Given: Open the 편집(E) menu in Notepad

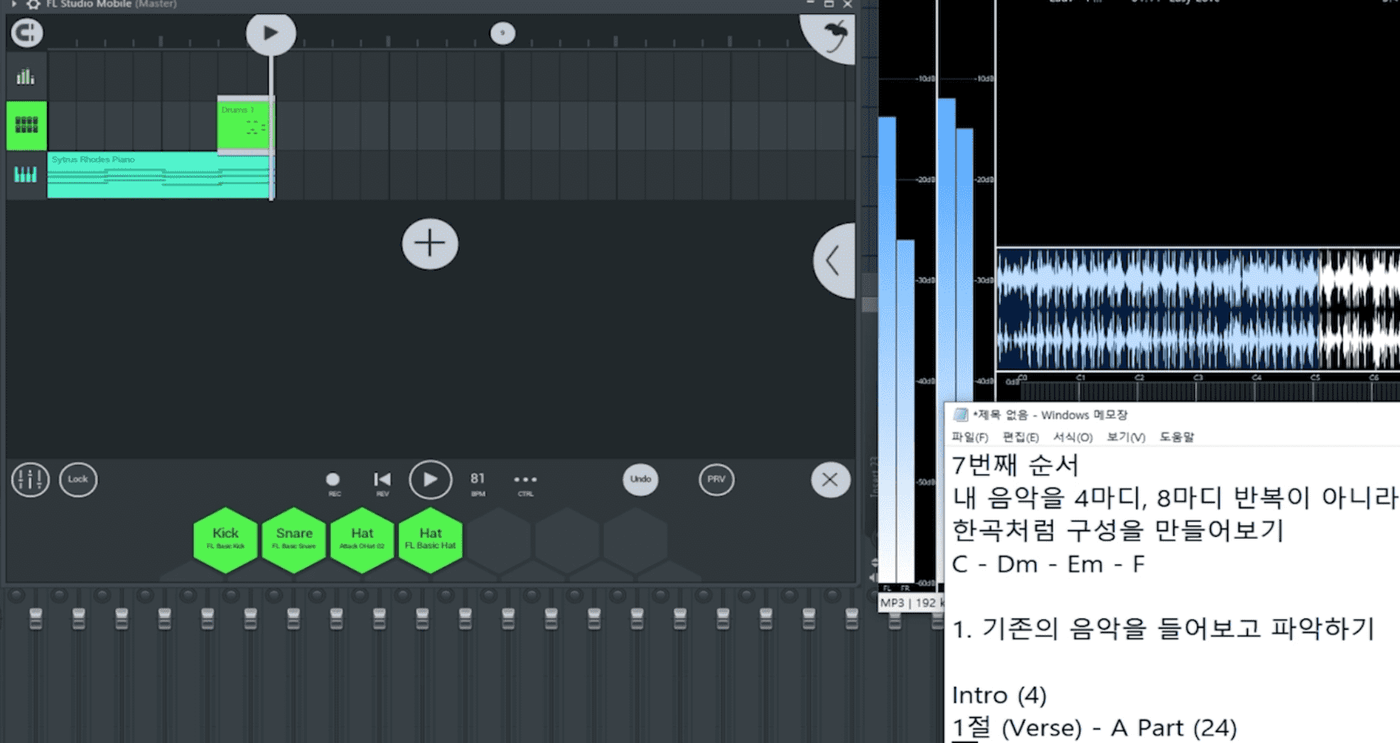Looking at the screenshot, I should 1021,437.
